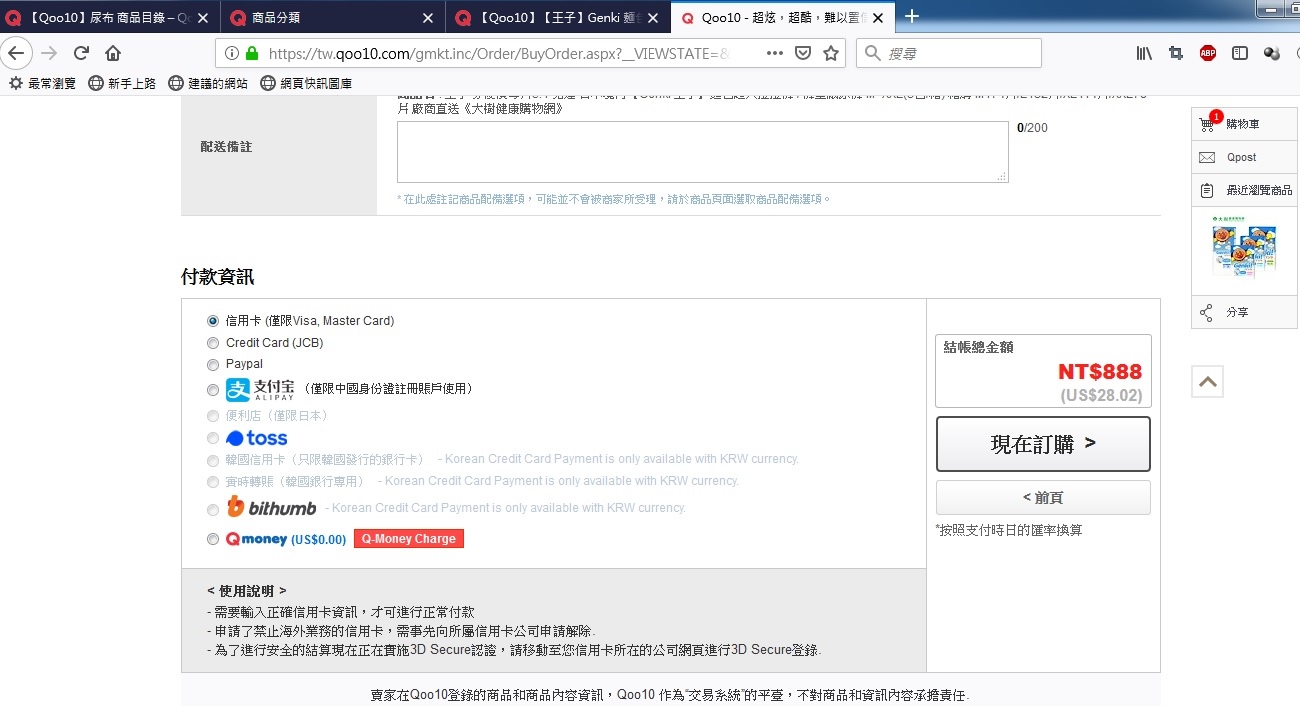Select 實時轉賬 (韓國銀行專用) payment option
The width and height of the screenshot is (1300, 706).
[213, 482]
